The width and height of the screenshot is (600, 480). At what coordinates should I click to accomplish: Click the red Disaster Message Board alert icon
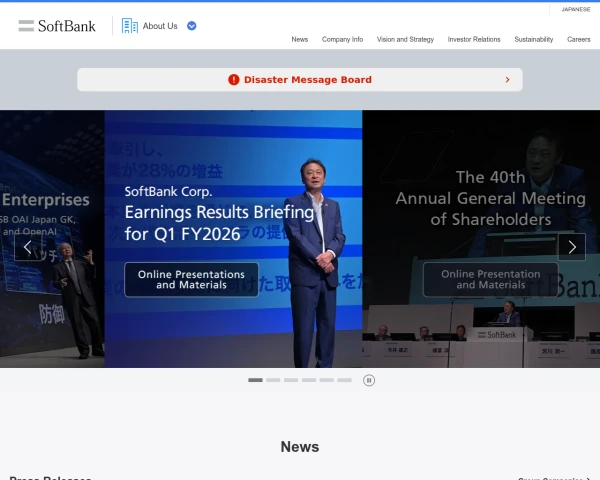point(233,80)
